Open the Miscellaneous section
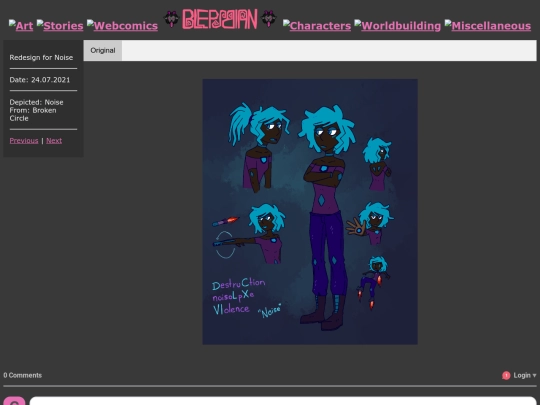540x405 pixels. [x=488, y=25]
